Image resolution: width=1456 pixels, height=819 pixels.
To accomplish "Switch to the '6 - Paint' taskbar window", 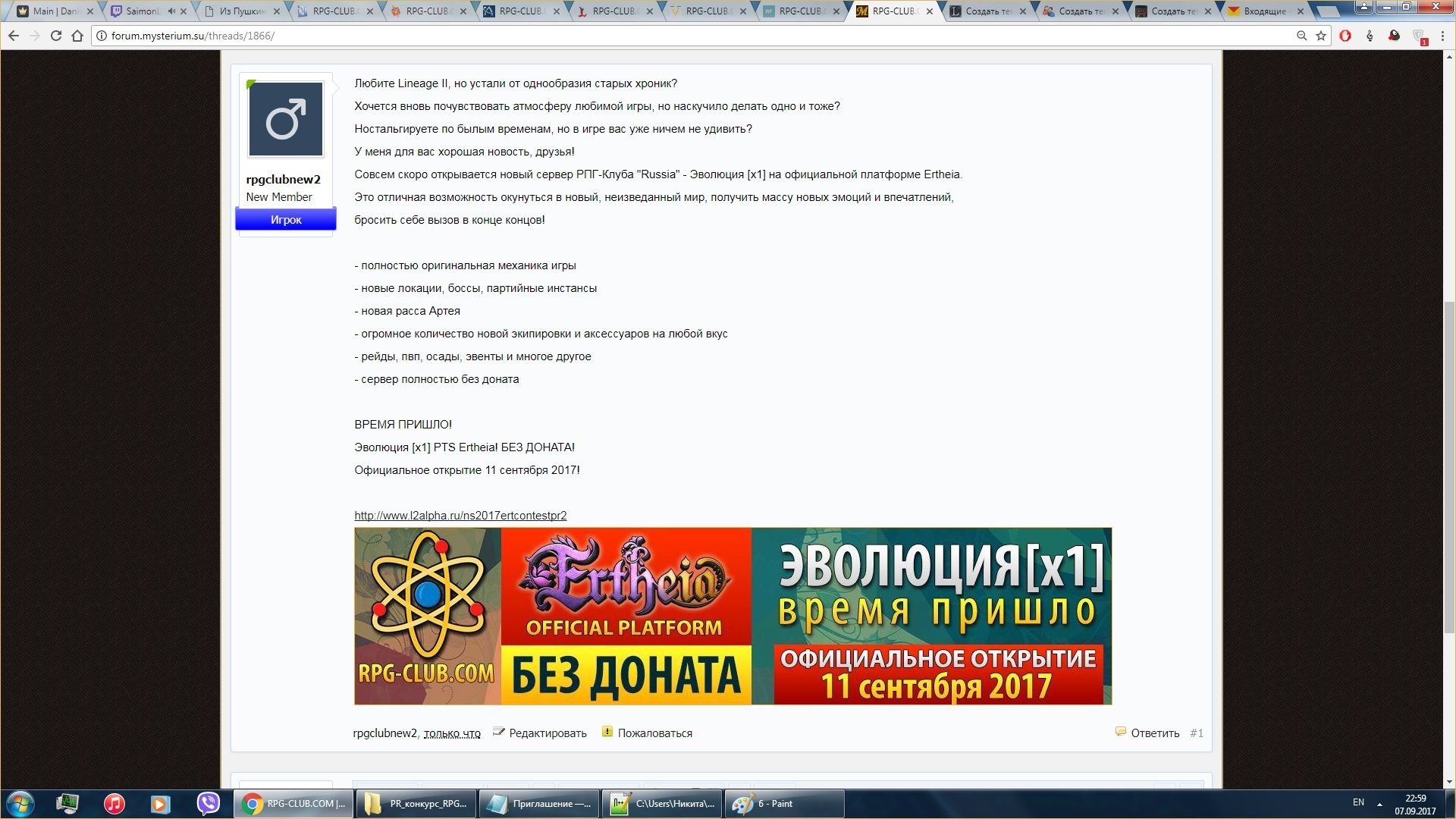I will [786, 804].
